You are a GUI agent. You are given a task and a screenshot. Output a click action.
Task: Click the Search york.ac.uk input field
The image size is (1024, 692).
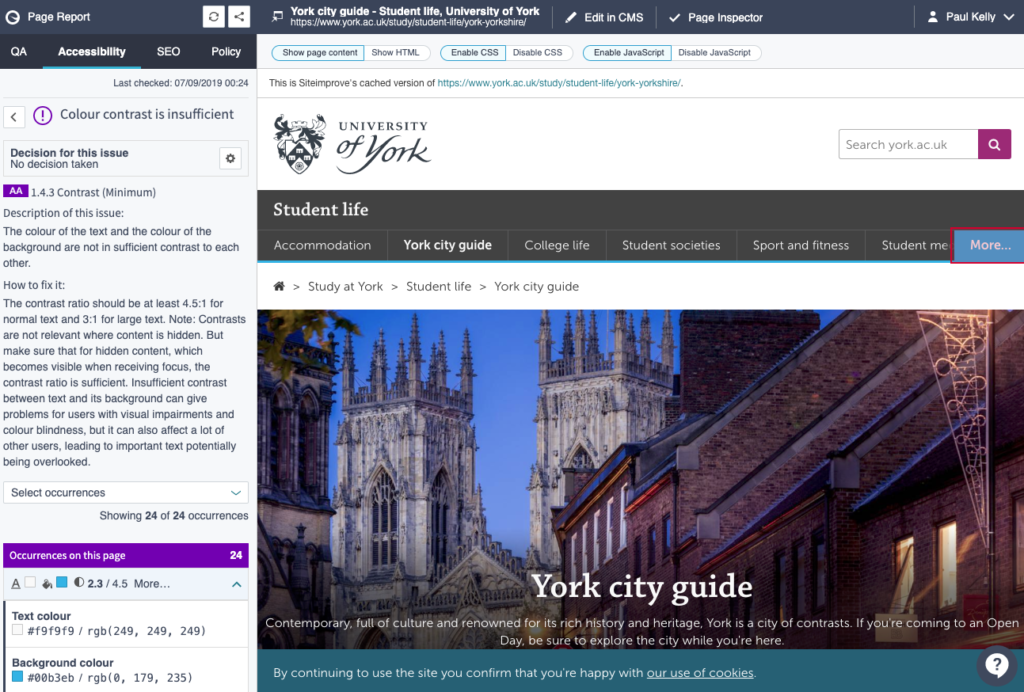908,144
